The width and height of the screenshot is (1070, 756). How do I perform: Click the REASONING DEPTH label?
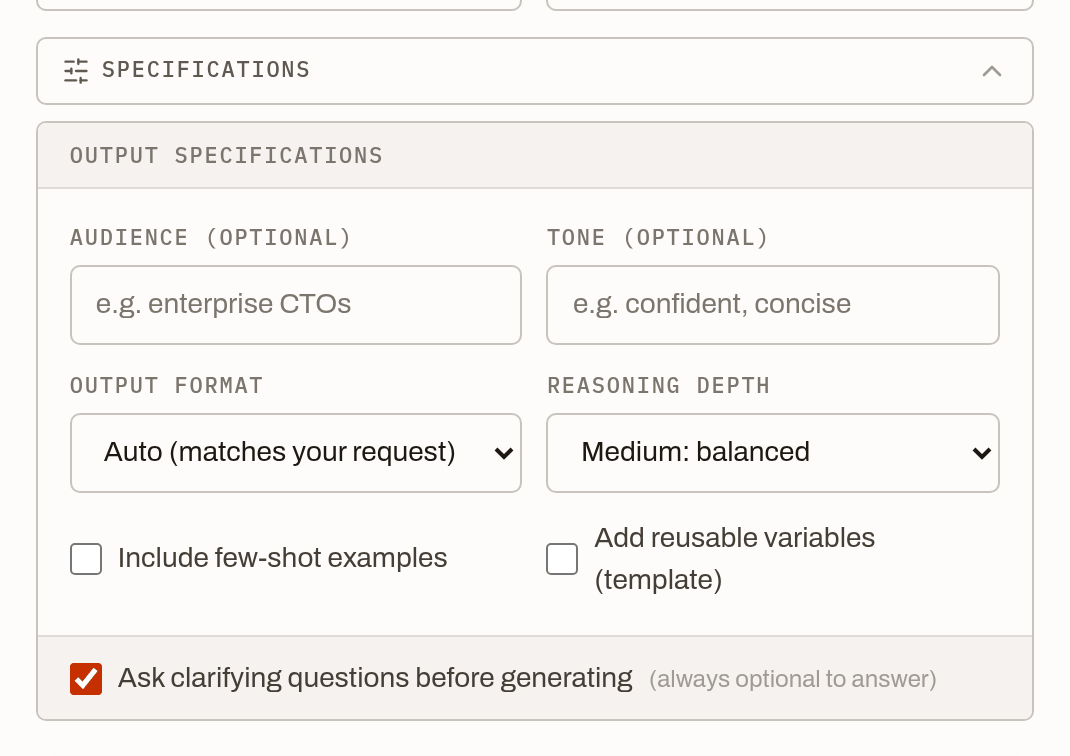pyautogui.click(x=659, y=386)
